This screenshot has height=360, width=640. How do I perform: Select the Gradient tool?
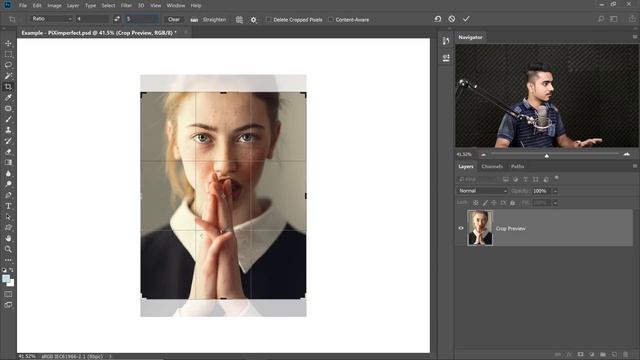(x=8, y=162)
